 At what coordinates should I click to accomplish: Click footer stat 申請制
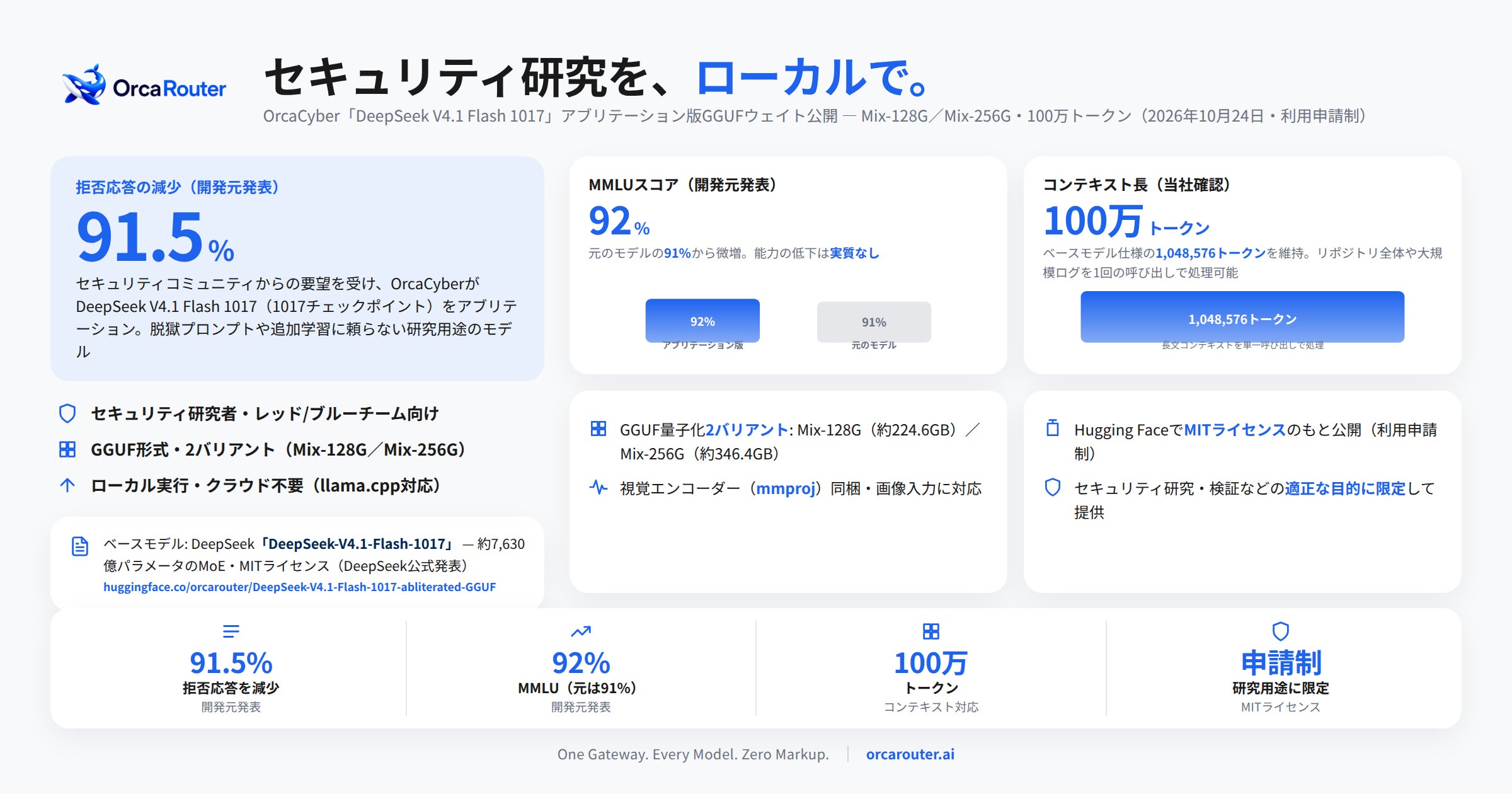1281,663
